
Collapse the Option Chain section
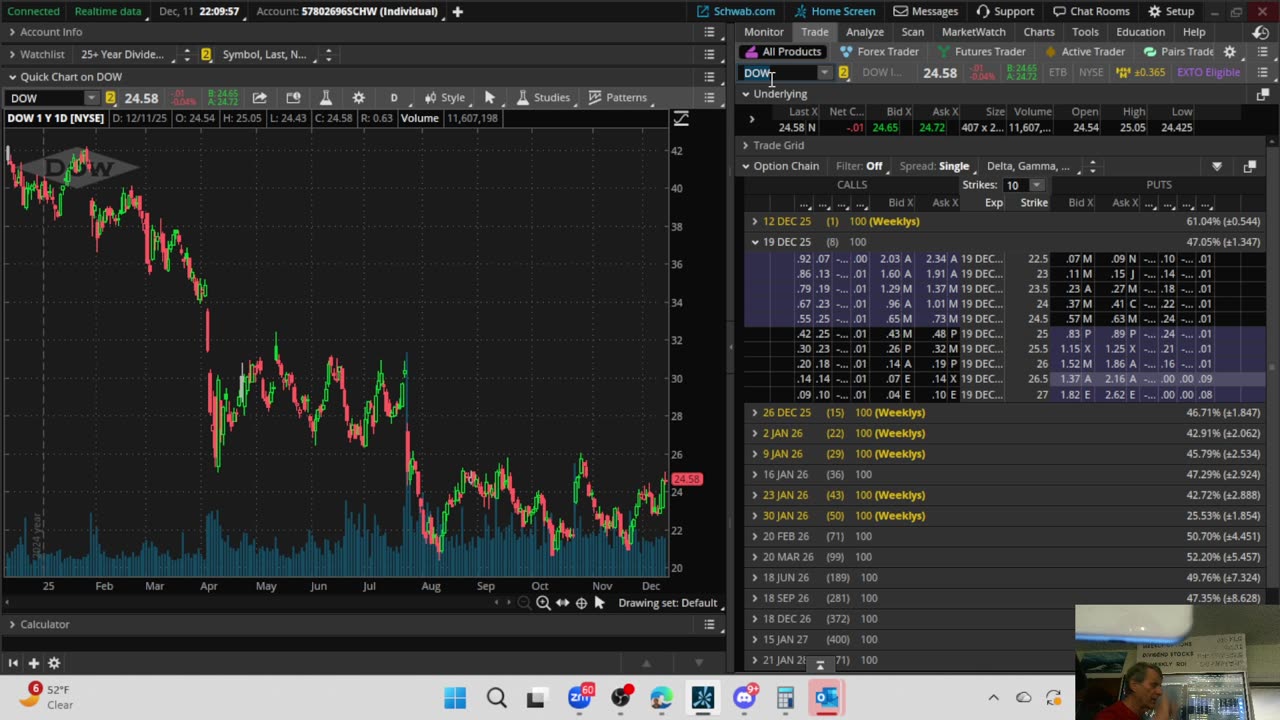point(745,166)
